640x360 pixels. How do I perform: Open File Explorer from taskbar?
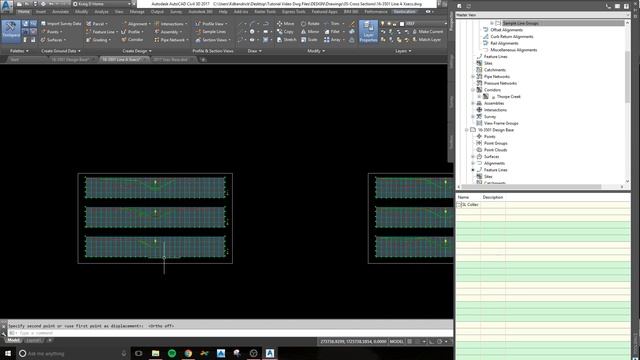(x=156, y=353)
